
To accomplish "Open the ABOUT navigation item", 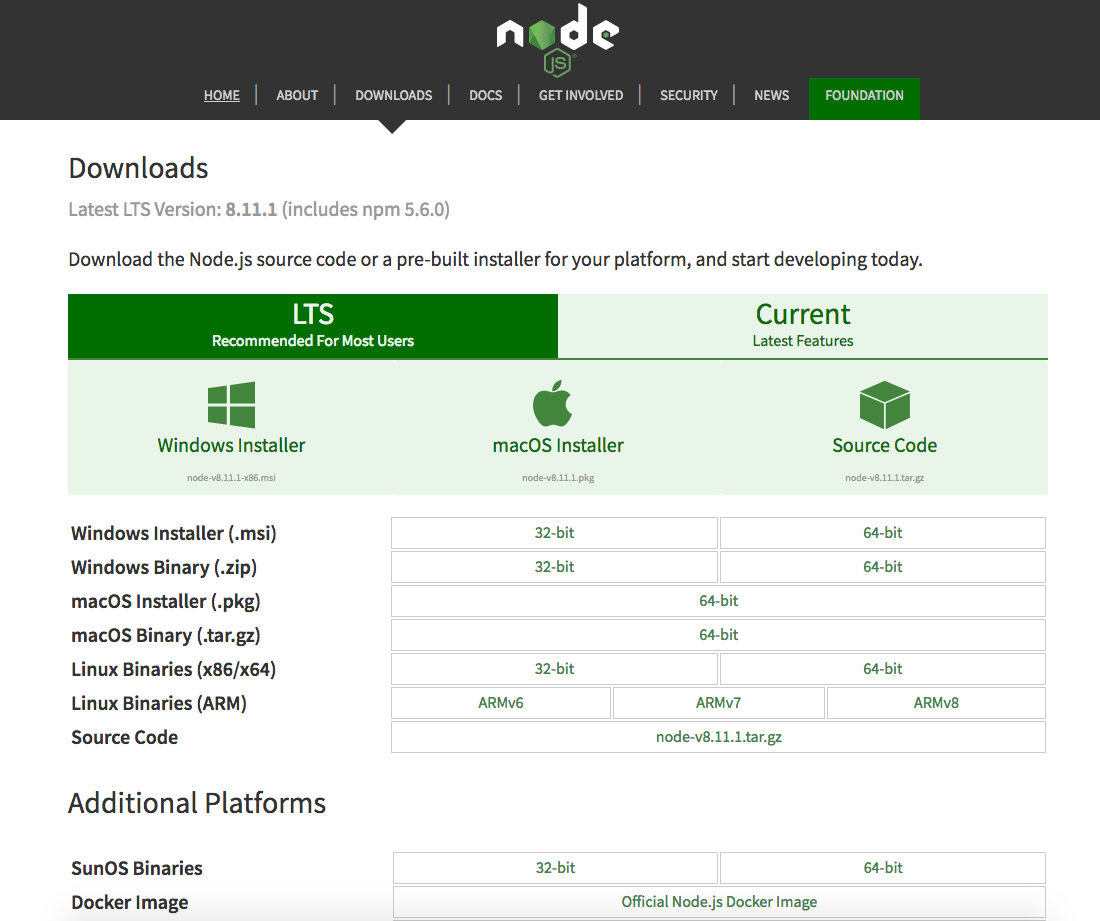I will point(297,95).
